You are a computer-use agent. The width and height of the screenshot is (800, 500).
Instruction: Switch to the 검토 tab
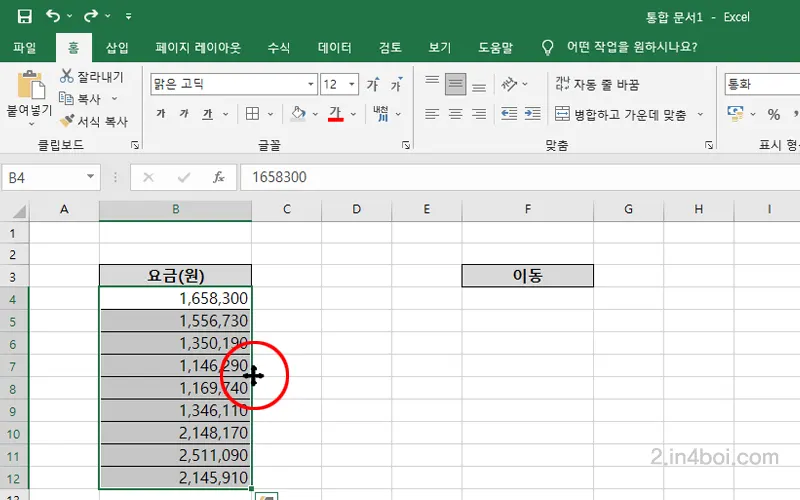(390, 47)
